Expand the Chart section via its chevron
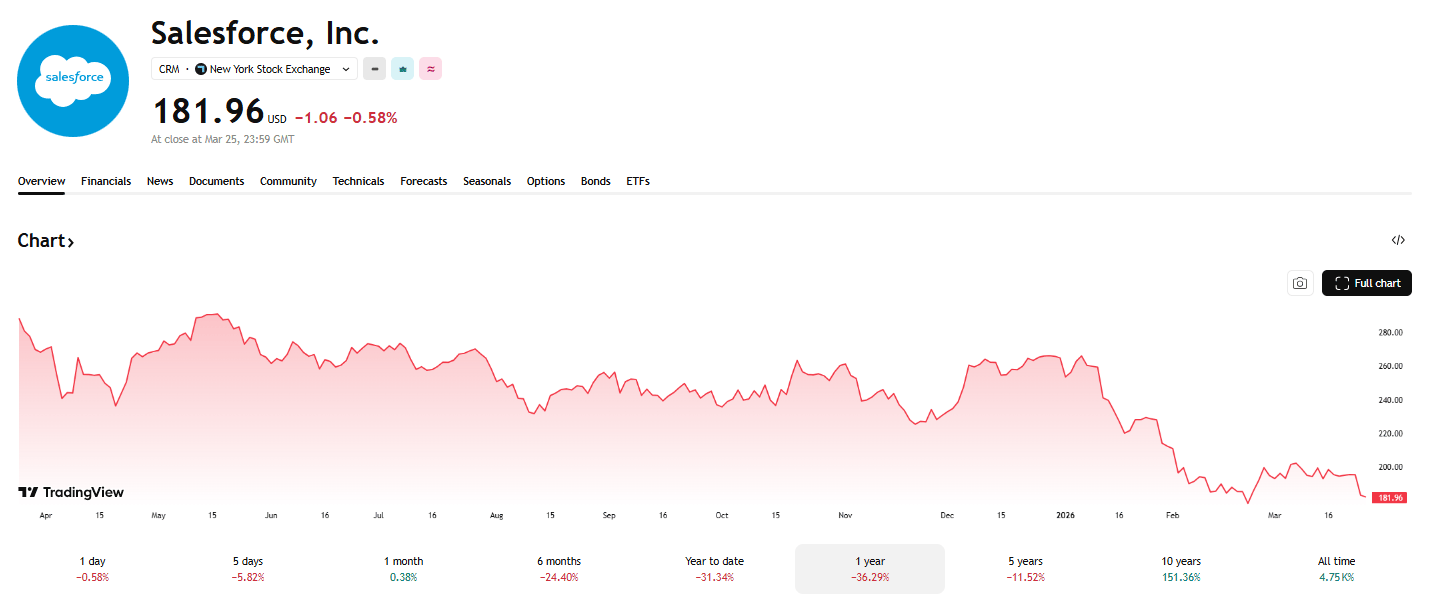 (x=72, y=240)
